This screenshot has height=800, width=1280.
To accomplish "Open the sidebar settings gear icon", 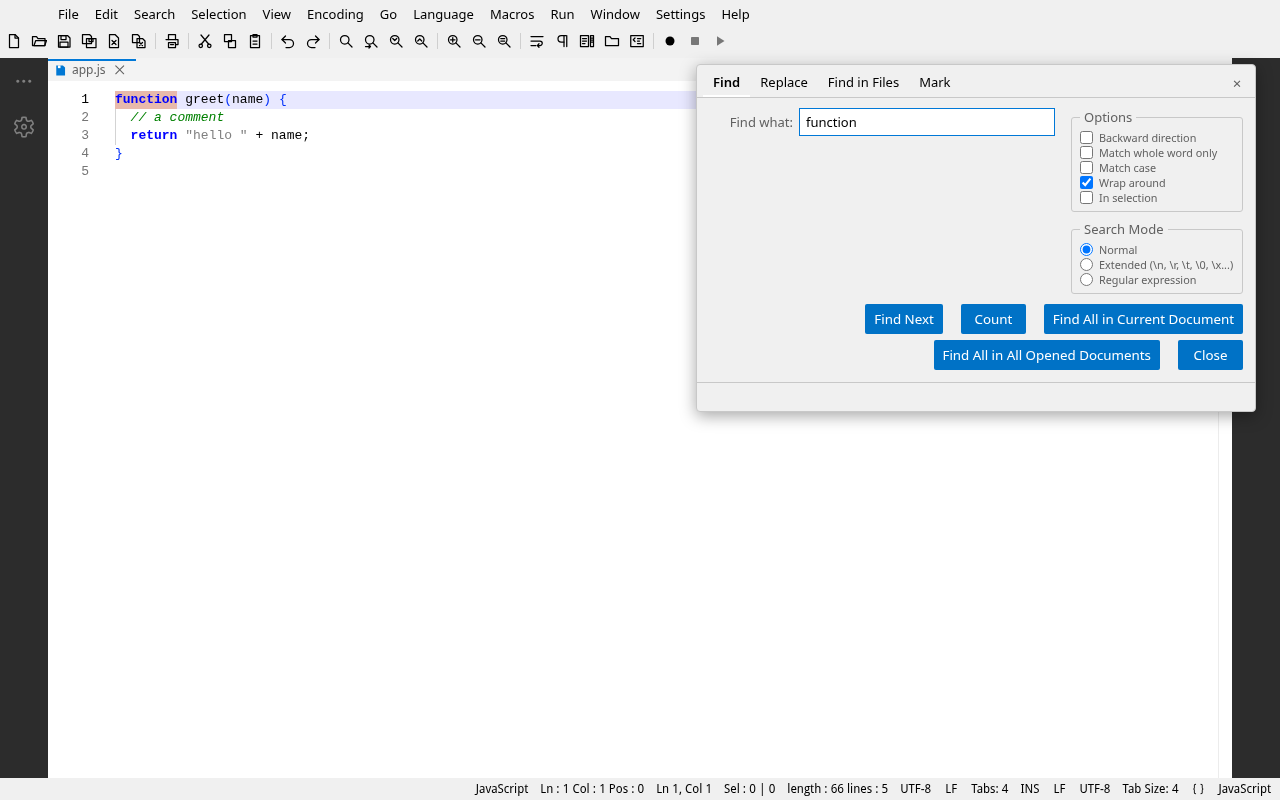I will [24, 127].
